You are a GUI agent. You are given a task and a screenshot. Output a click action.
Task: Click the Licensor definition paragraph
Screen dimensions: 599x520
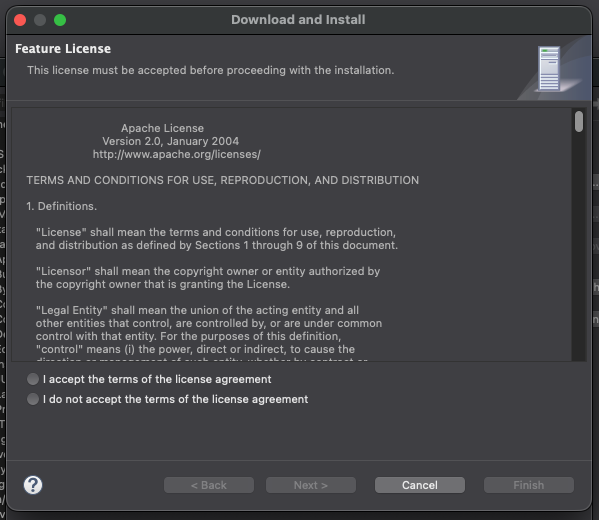coord(208,277)
